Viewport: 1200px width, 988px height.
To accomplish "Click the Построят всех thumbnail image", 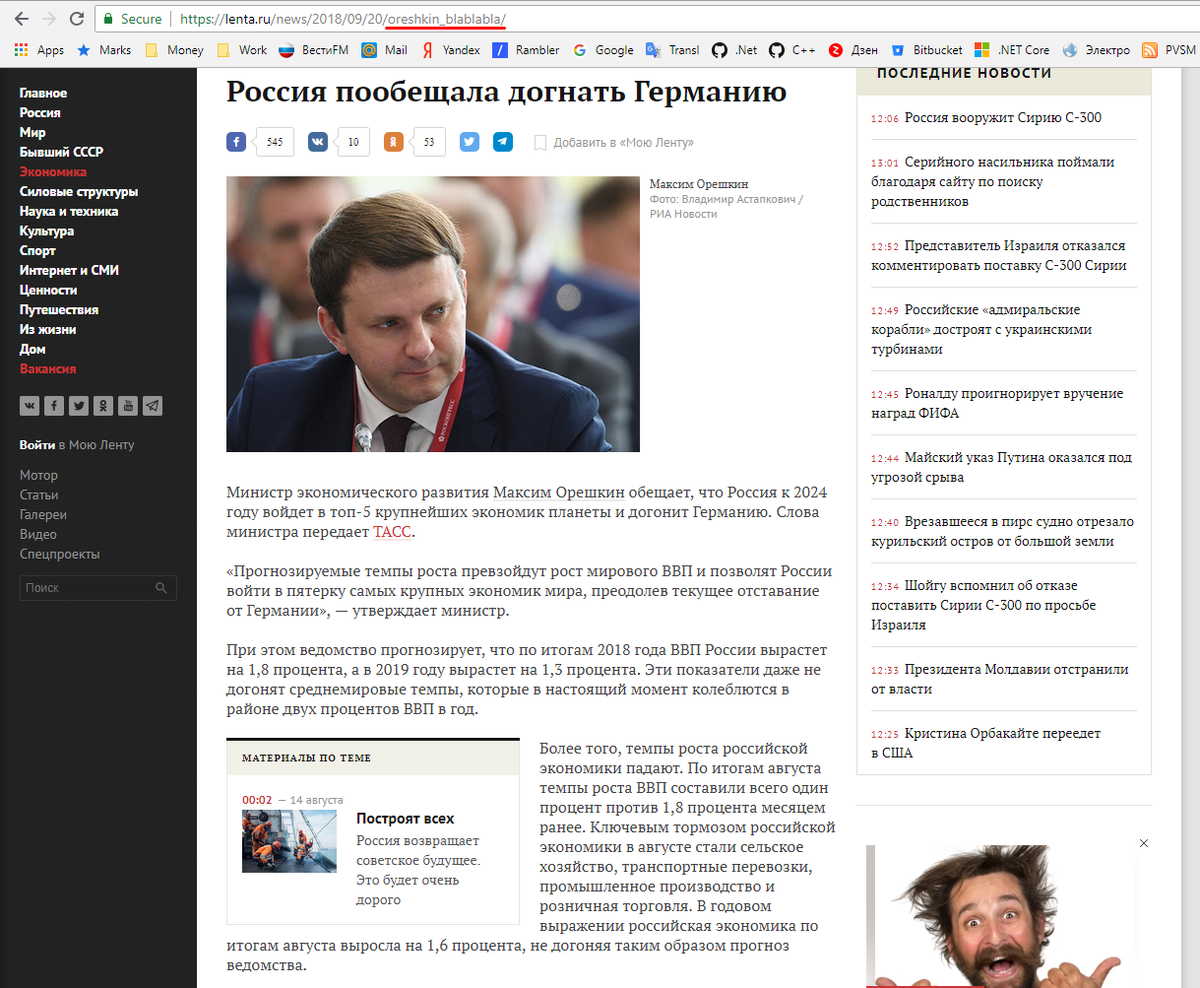I will 289,841.
